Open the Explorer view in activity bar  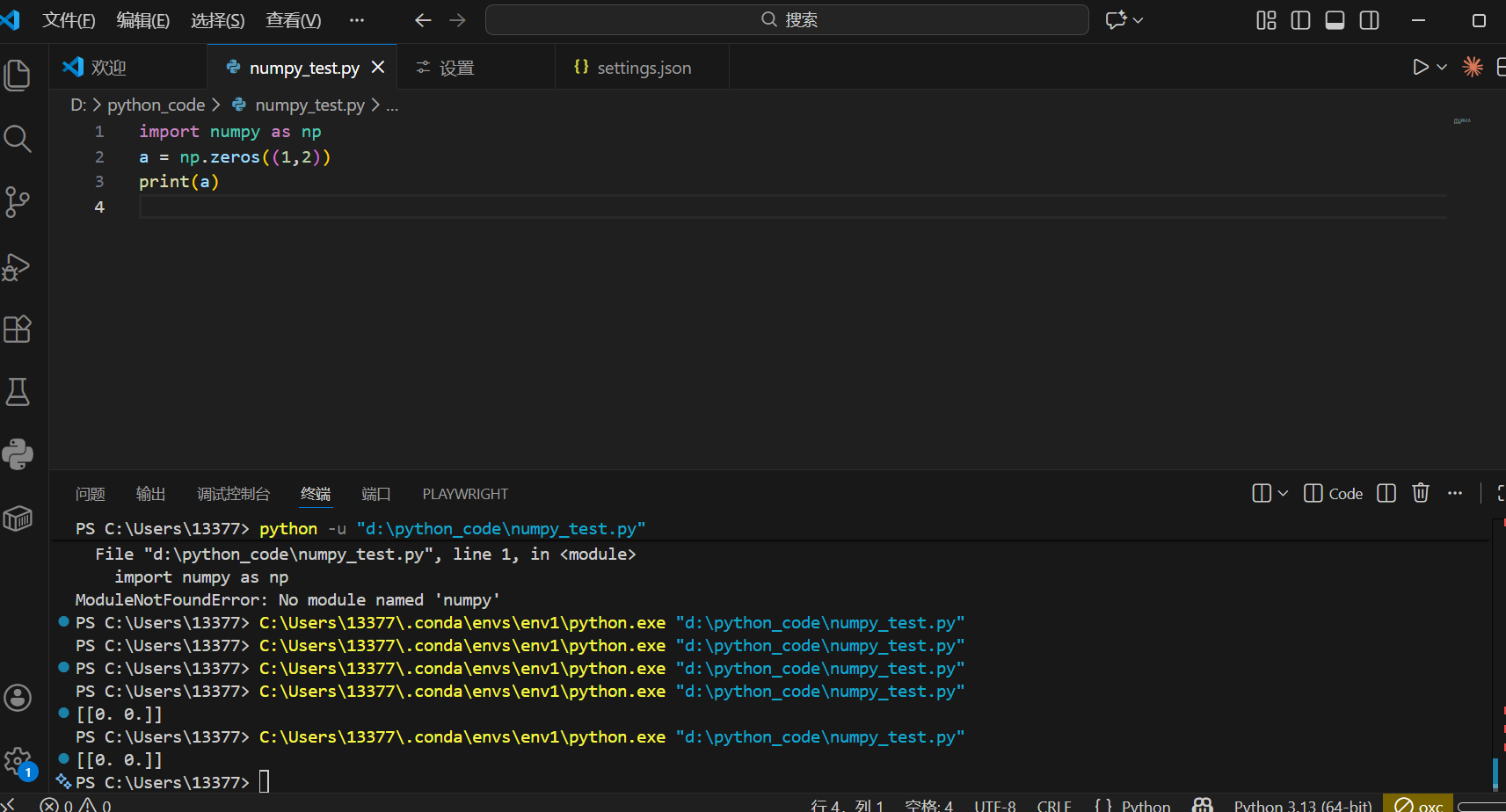click(x=18, y=76)
